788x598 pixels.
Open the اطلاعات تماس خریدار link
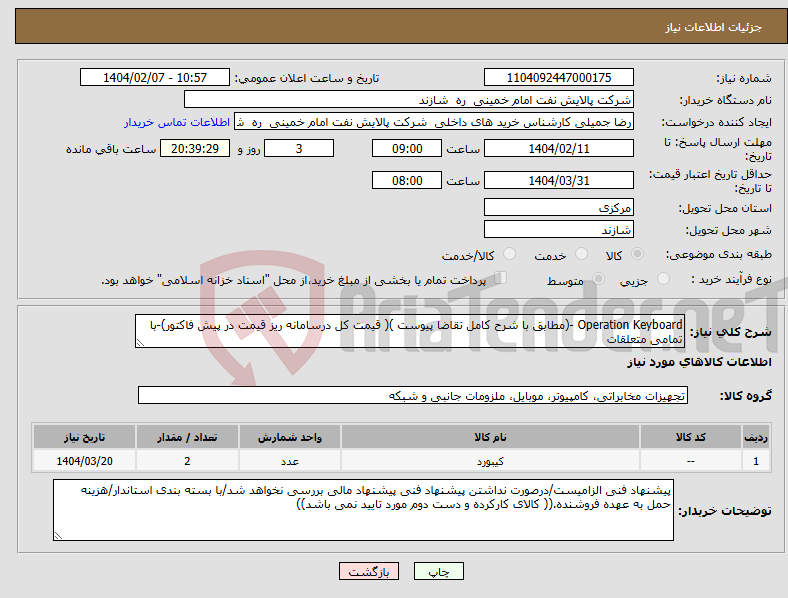pyautogui.click(x=177, y=123)
